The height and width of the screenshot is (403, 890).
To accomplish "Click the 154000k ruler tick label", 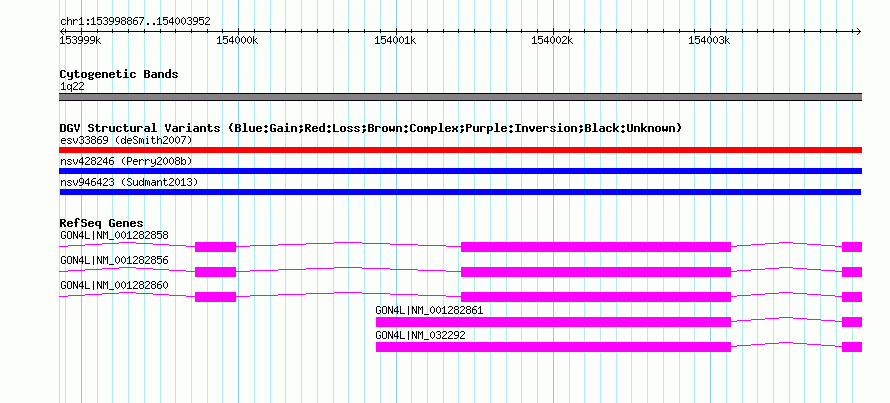I will tap(238, 40).
